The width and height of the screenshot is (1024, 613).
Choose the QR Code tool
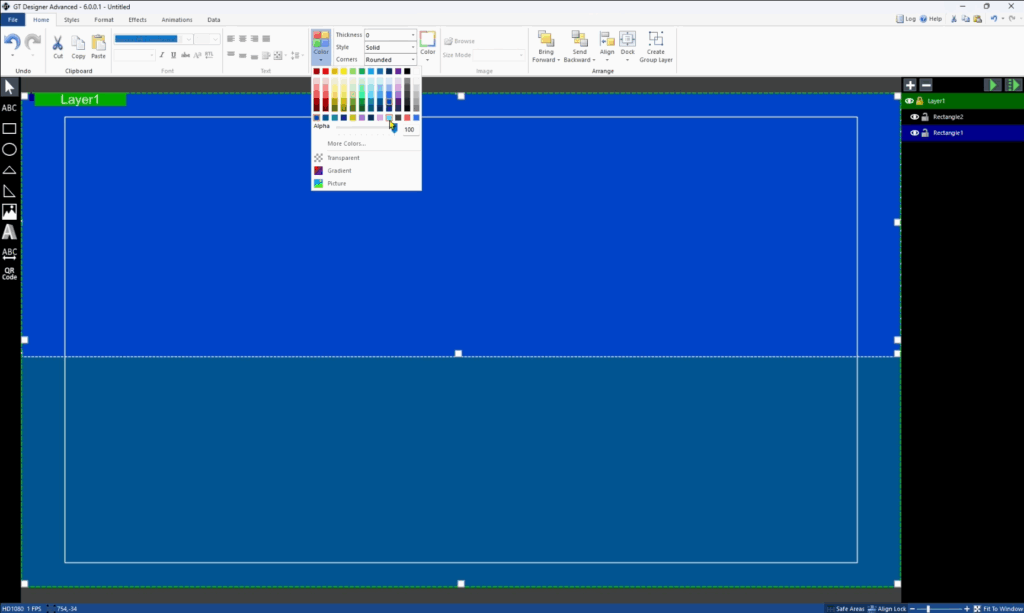click(9, 273)
